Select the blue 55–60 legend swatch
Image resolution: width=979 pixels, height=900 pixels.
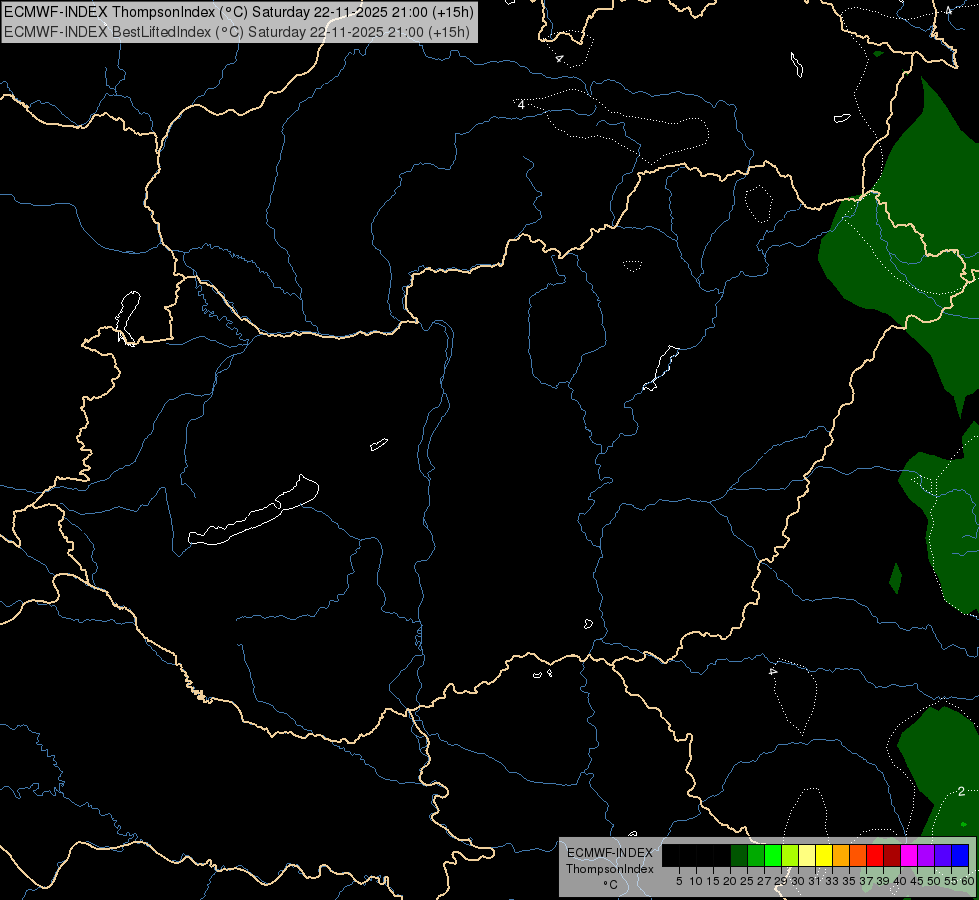[x=960, y=855]
